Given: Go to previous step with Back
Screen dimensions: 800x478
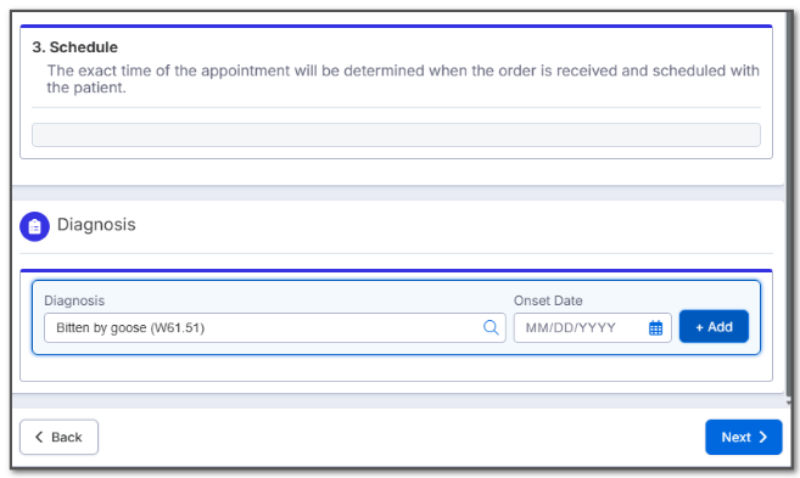Looking at the screenshot, I should point(59,437).
